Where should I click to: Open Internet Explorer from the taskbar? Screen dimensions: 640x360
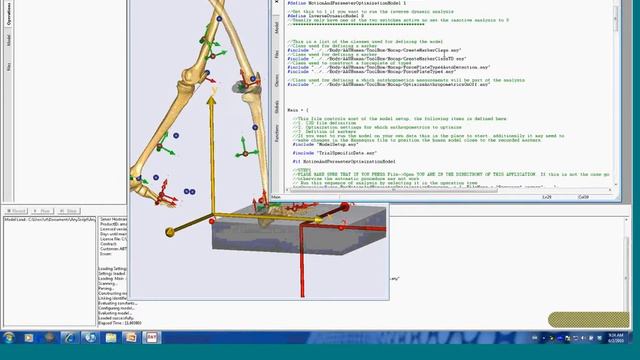tap(69, 338)
